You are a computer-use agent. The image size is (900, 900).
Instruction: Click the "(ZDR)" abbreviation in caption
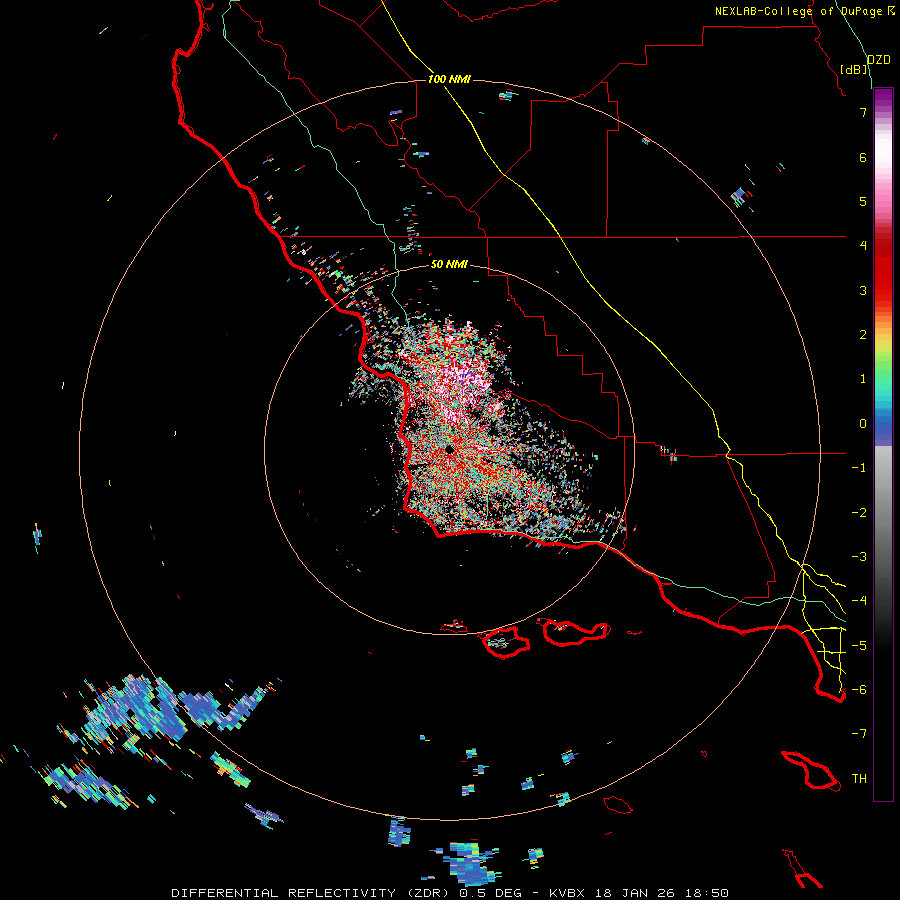tap(428, 893)
